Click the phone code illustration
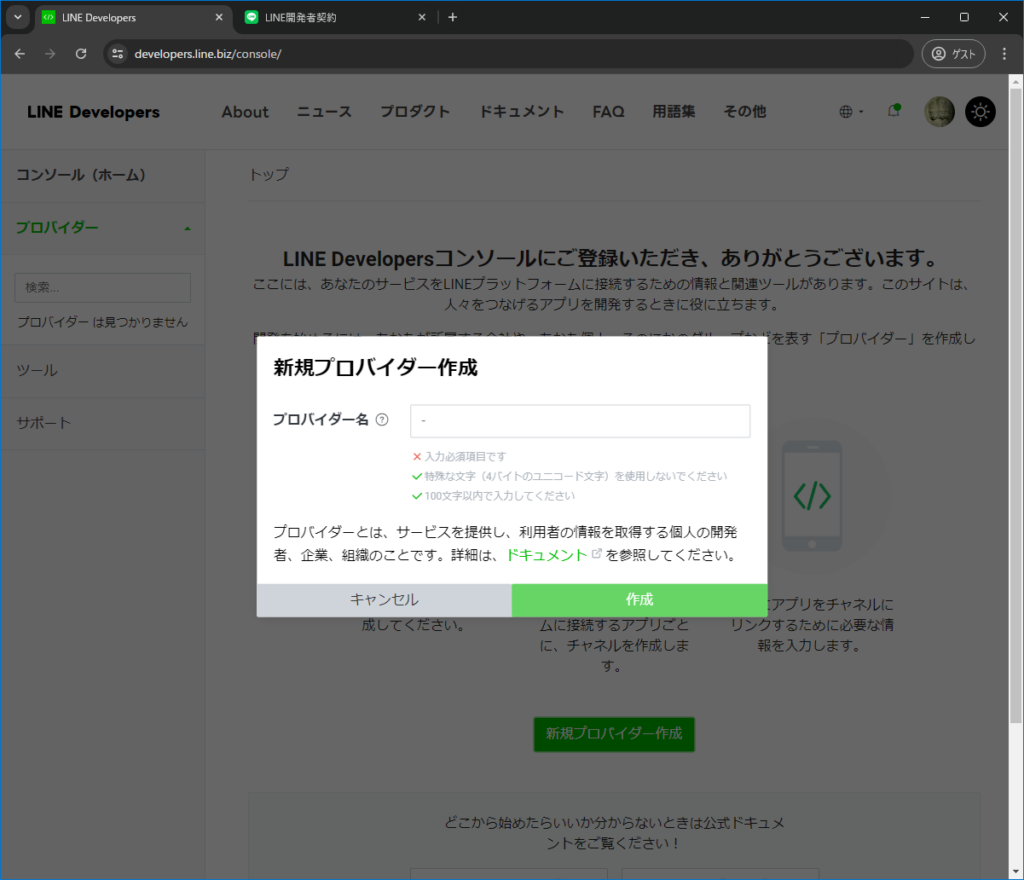 [812, 496]
